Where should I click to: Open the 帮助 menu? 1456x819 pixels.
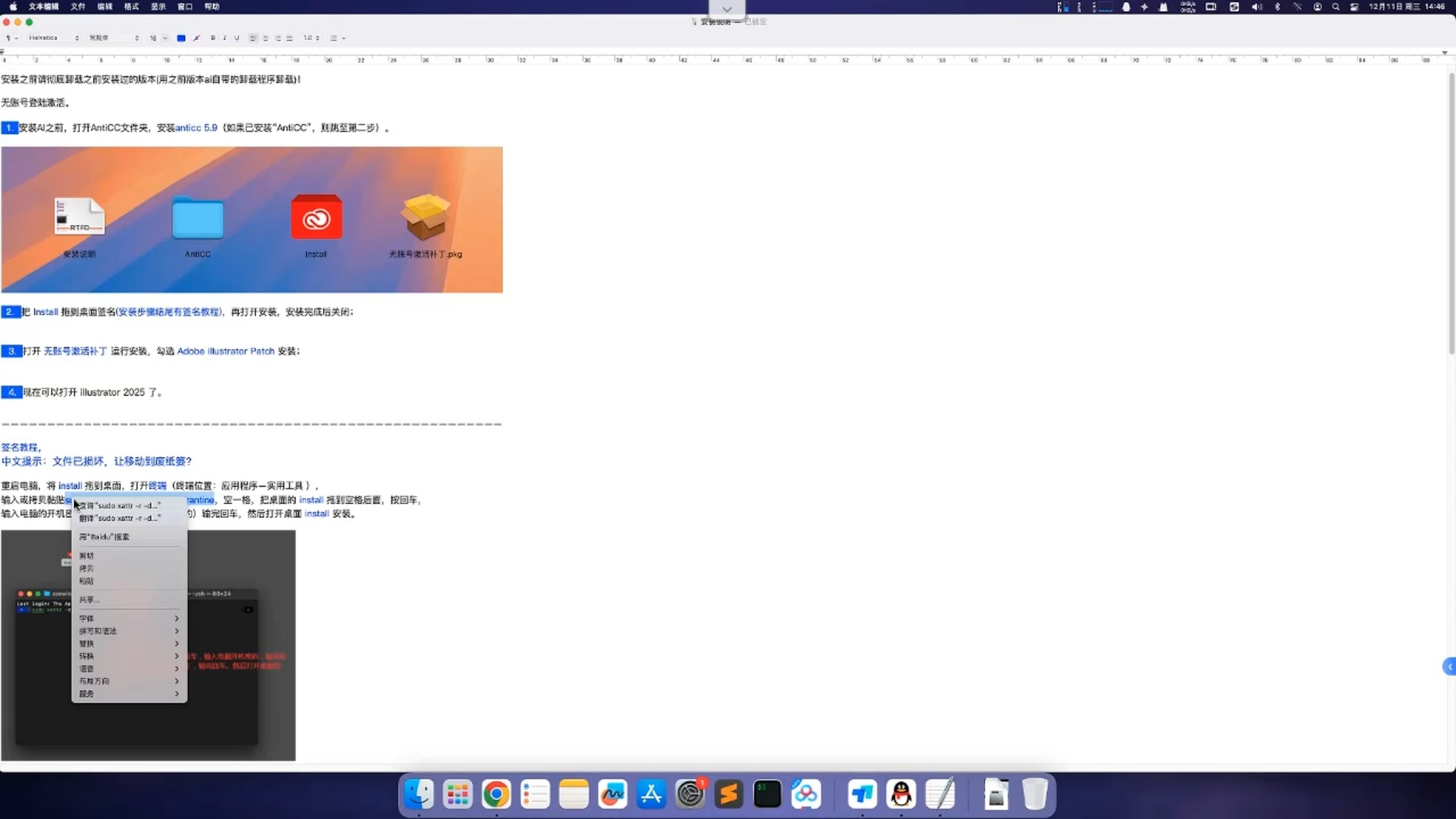click(212, 7)
